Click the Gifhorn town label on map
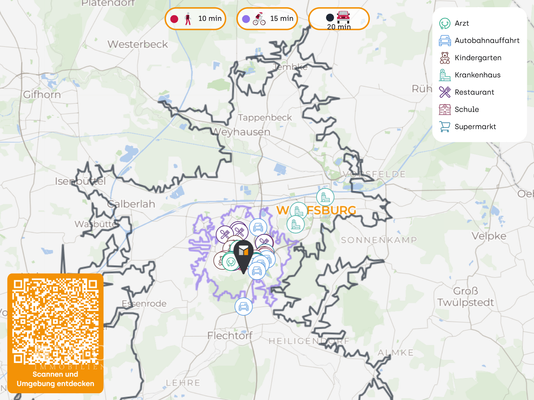The height and width of the screenshot is (400, 534). point(42,94)
